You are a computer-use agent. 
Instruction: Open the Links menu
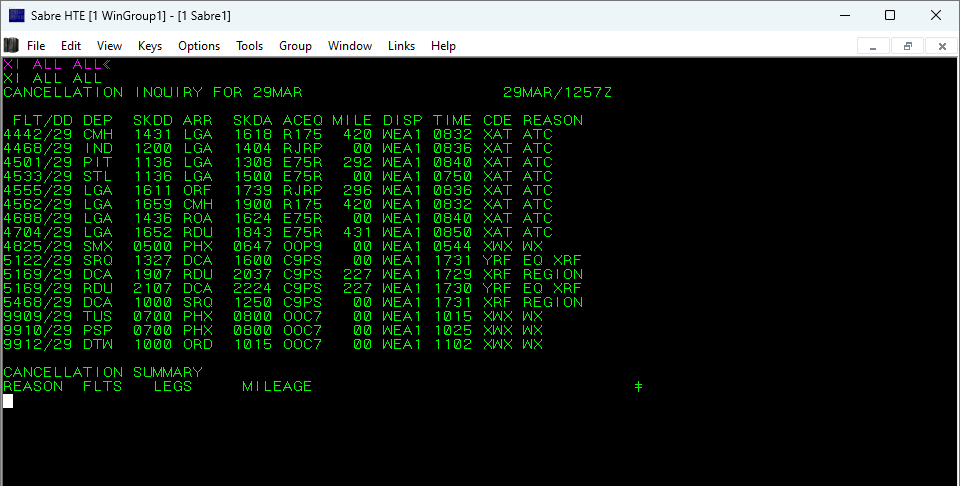[401, 46]
